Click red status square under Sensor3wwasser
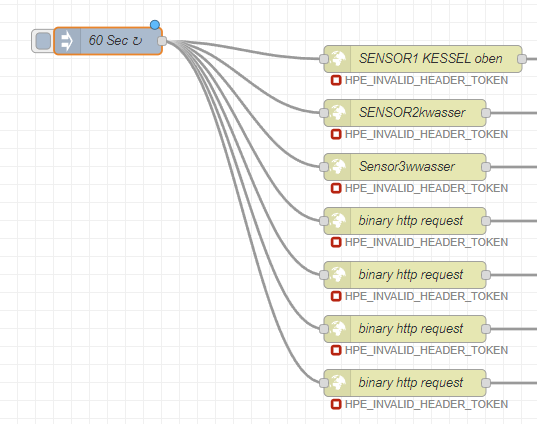 (336, 188)
